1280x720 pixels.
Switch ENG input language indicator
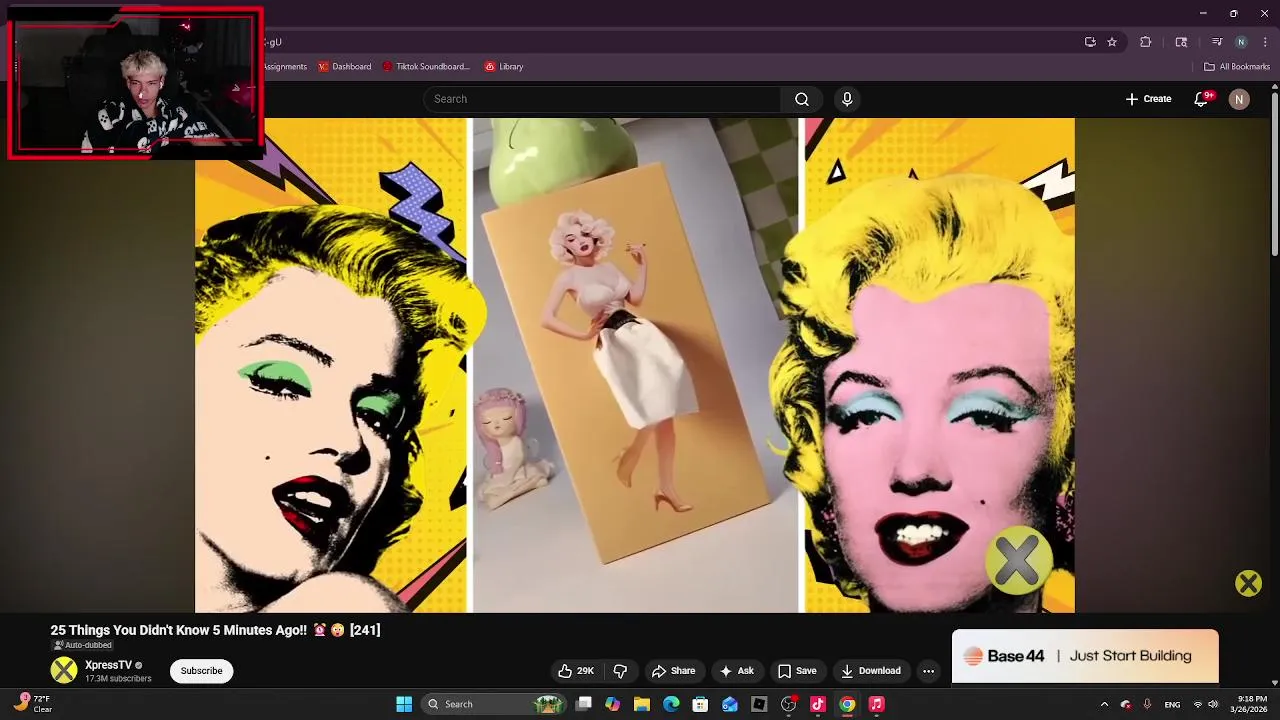(x=1172, y=704)
